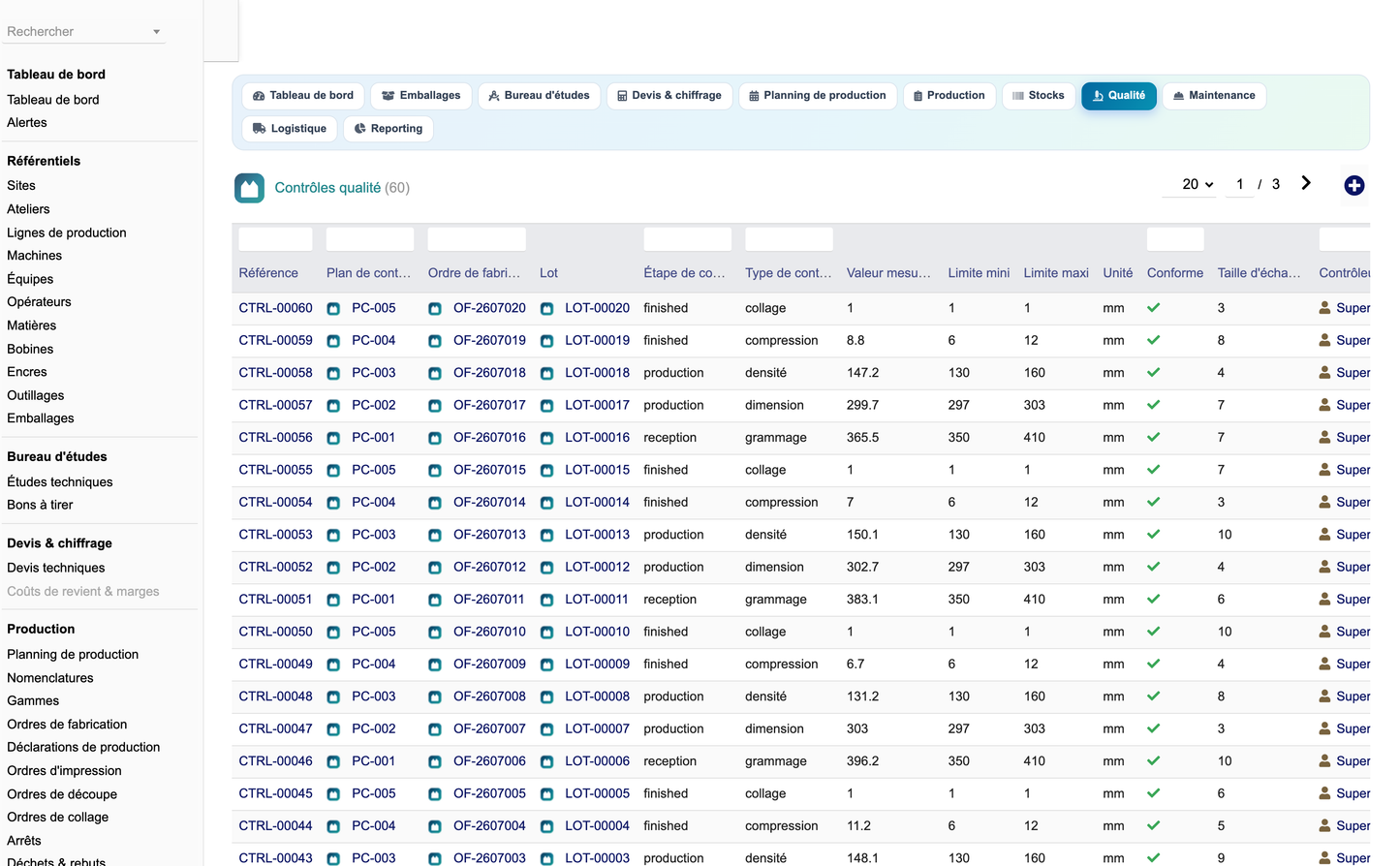
Task: Click the PC-005 icon in CTRL-00045 row
Action: 333,793
